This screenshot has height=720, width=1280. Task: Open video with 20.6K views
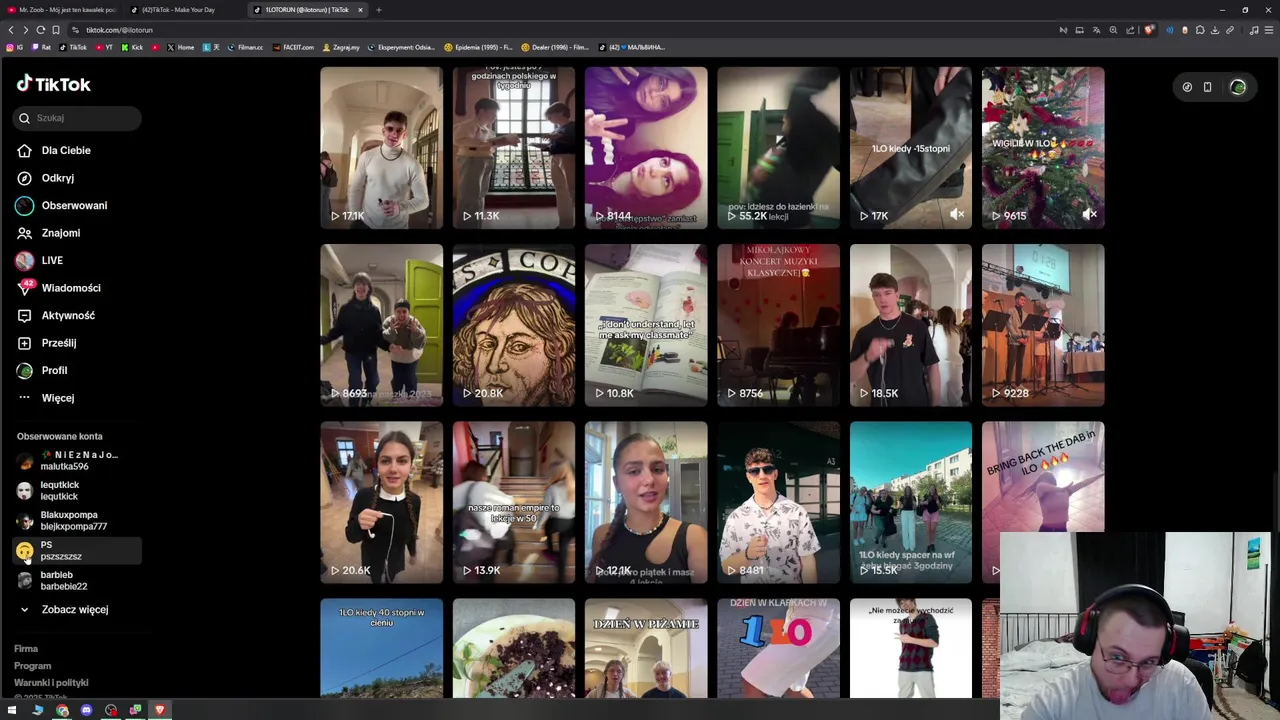click(x=381, y=502)
